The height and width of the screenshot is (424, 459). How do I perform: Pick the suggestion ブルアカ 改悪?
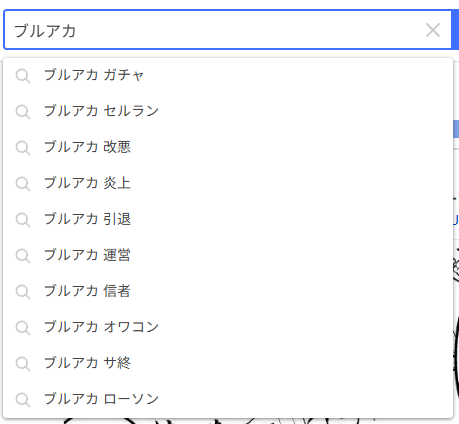[228, 147]
